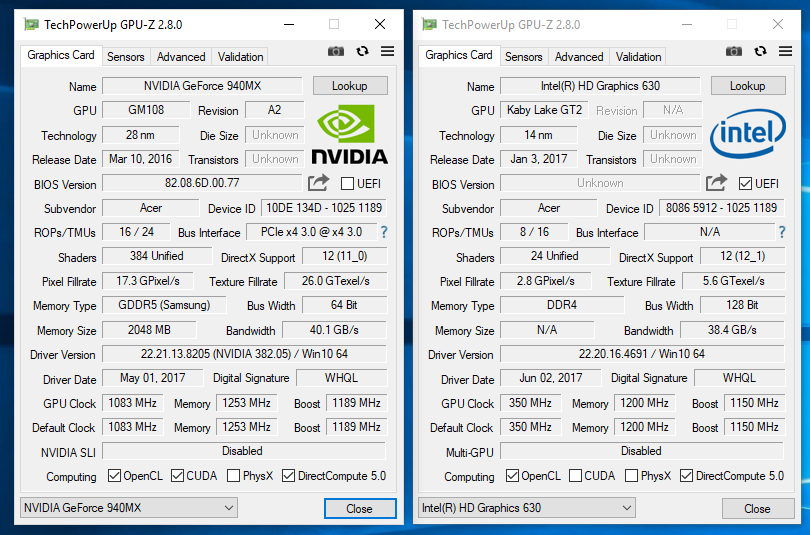This screenshot has width=810, height=535.
Task: Click GPU-Z app icon in NVIDIA window title bar
Action: (32, 24)
